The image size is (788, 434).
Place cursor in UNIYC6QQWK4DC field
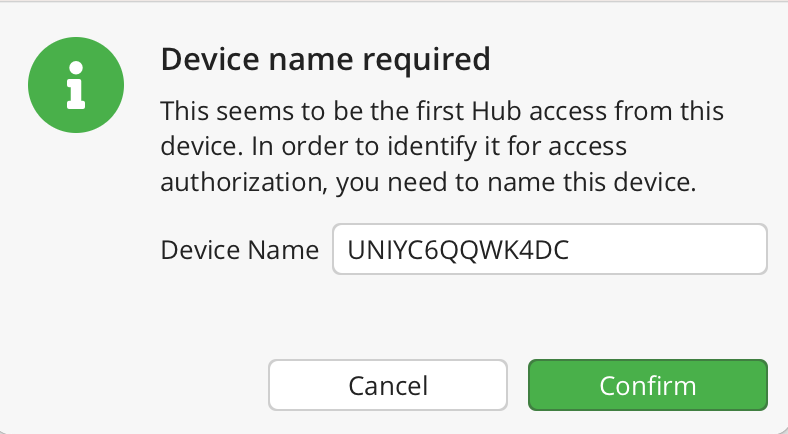click(549, 249)
